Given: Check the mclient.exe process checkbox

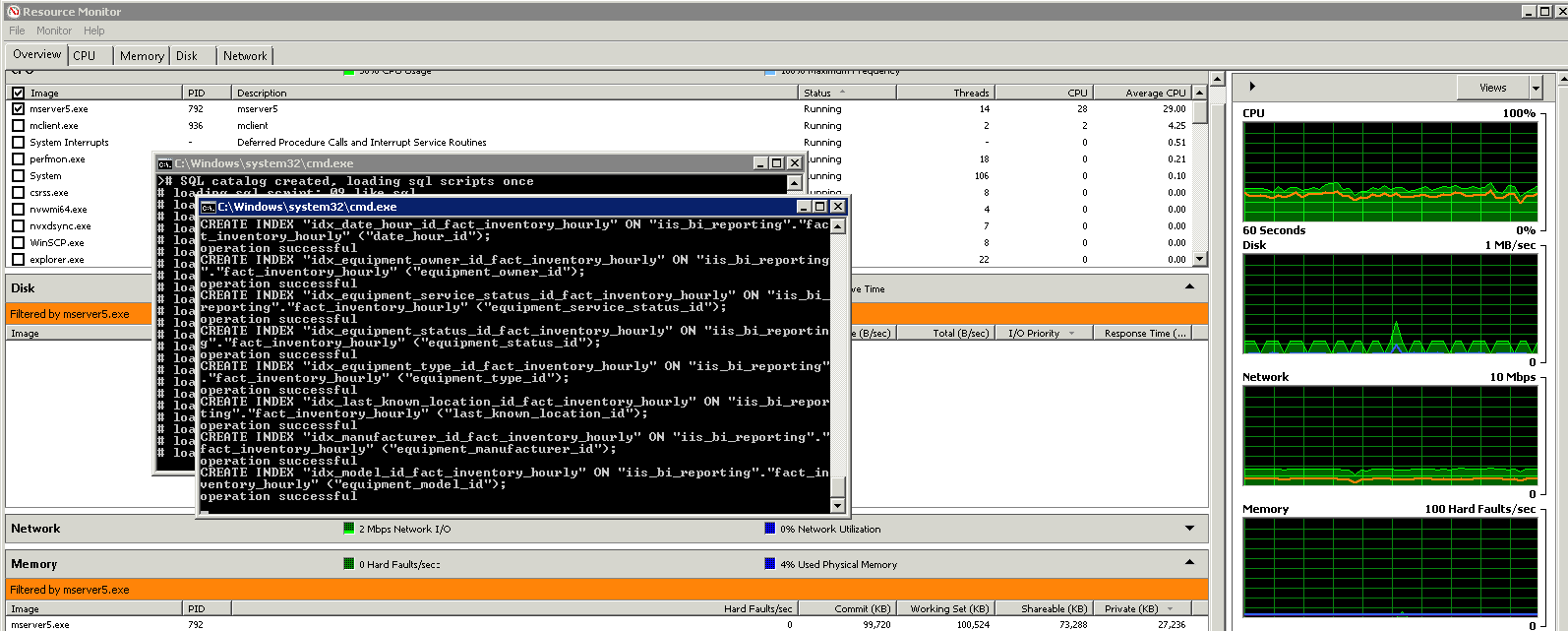Looking at the screenshot, I should click(18, 126).
